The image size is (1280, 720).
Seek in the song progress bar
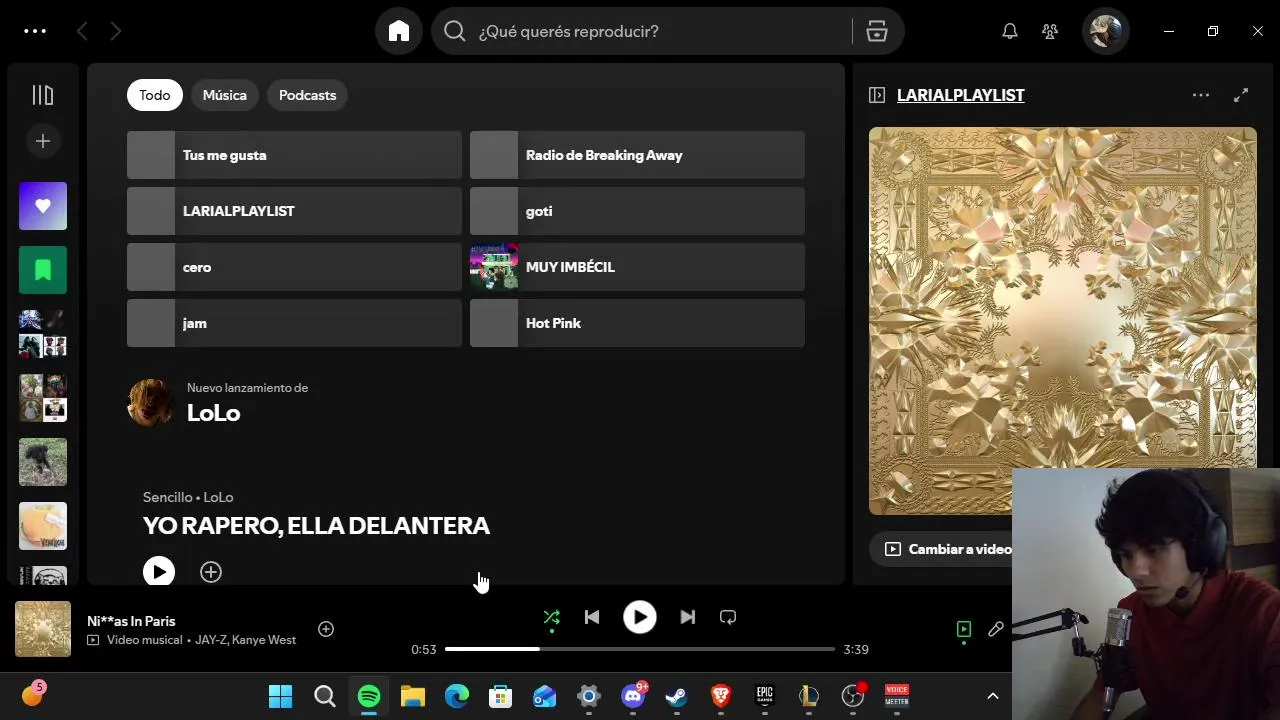(x=640, y=649)
